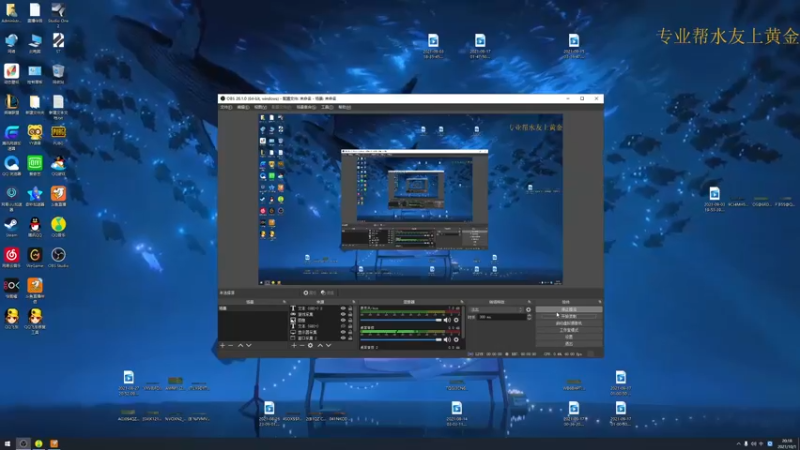This screenshot has height=450, width=800.
Task: Add a new scene with plus icon
Action: pos(222,345)
